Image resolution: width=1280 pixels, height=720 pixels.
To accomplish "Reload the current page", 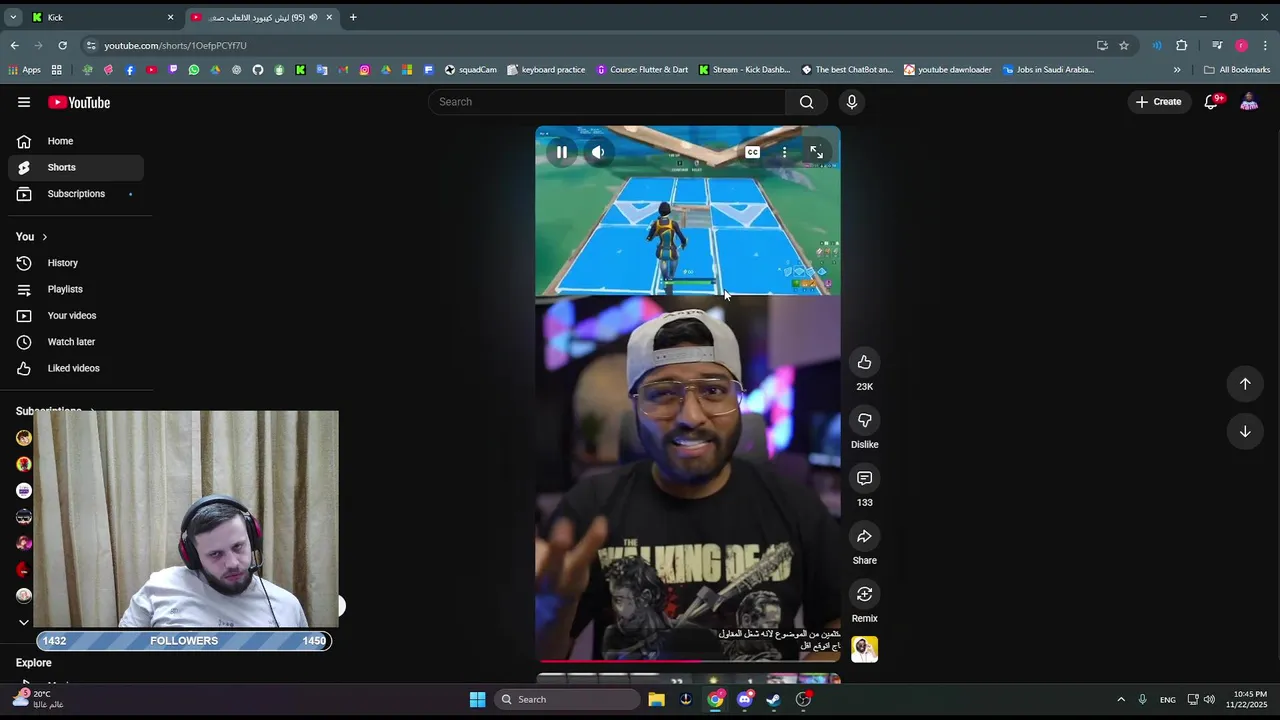I will point(62,45).
